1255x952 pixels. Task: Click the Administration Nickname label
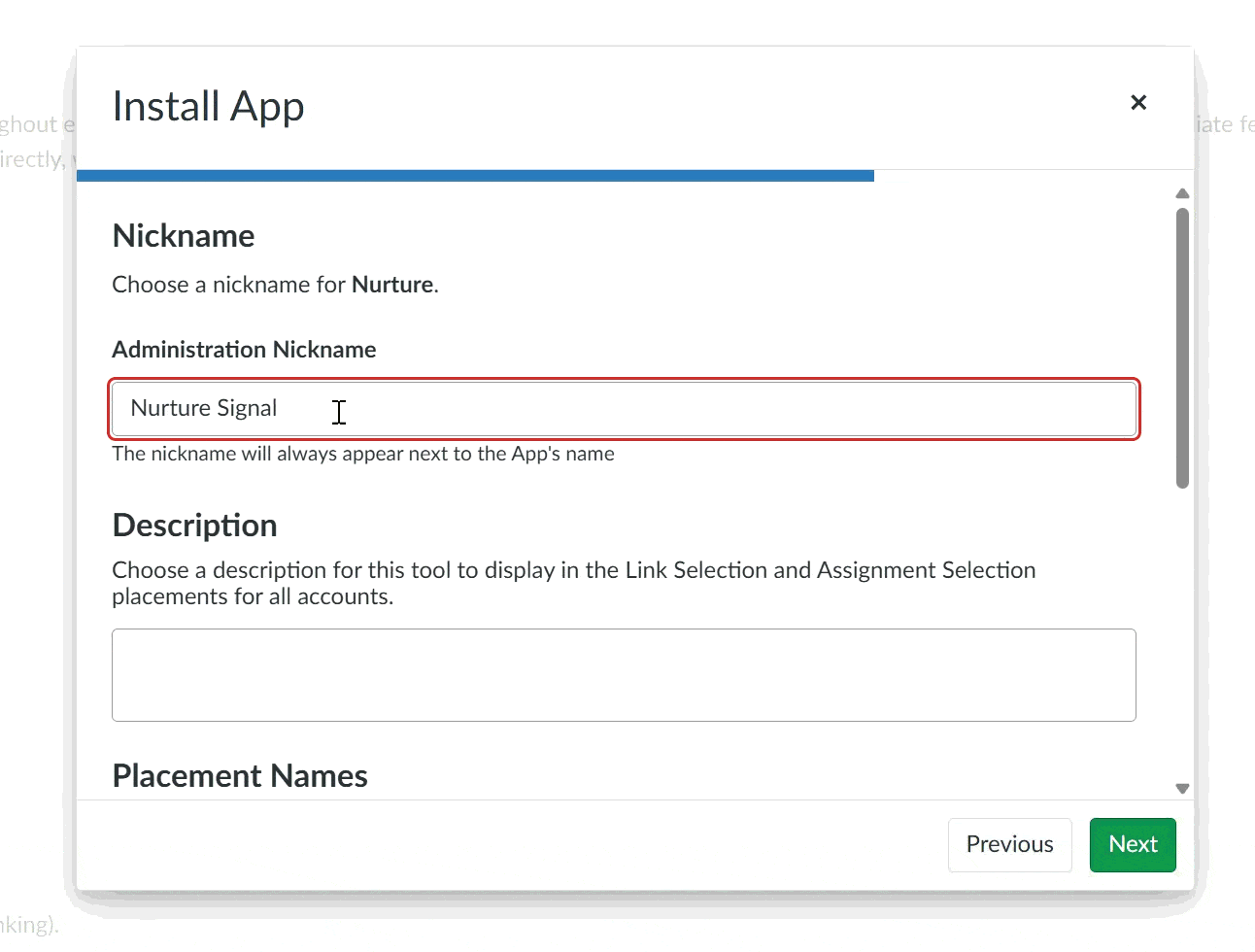pyautogui.click(x=244, y=350)
